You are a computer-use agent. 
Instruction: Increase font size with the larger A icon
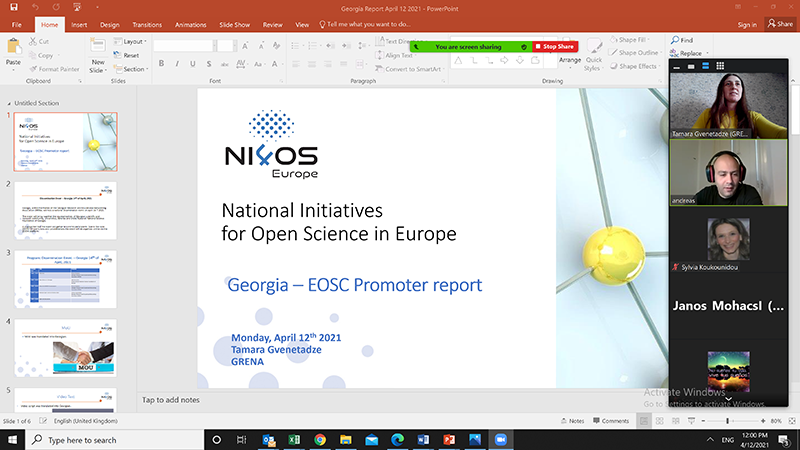coord(245,46)
